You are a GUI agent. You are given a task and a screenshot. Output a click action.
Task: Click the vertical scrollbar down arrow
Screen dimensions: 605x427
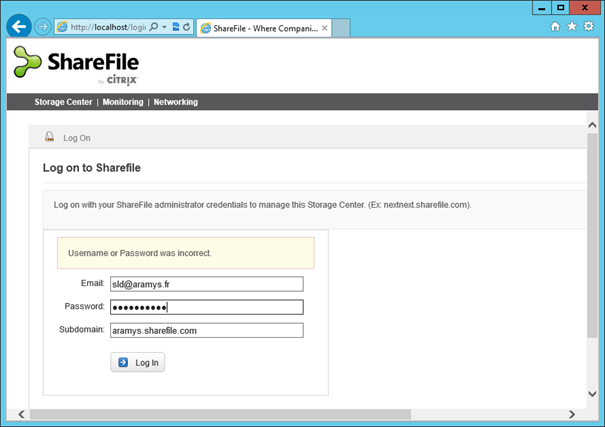tap(592, 394)
